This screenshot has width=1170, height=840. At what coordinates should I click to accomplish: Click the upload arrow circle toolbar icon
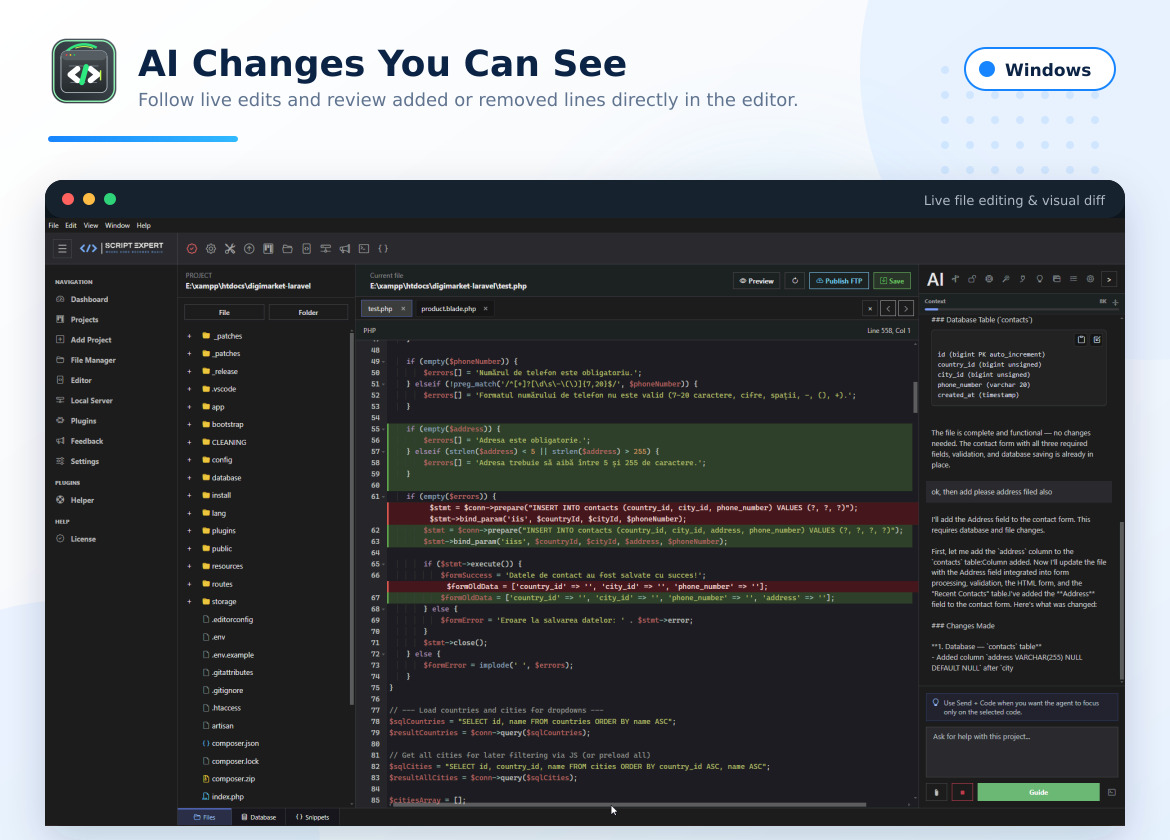click(249, 248)
